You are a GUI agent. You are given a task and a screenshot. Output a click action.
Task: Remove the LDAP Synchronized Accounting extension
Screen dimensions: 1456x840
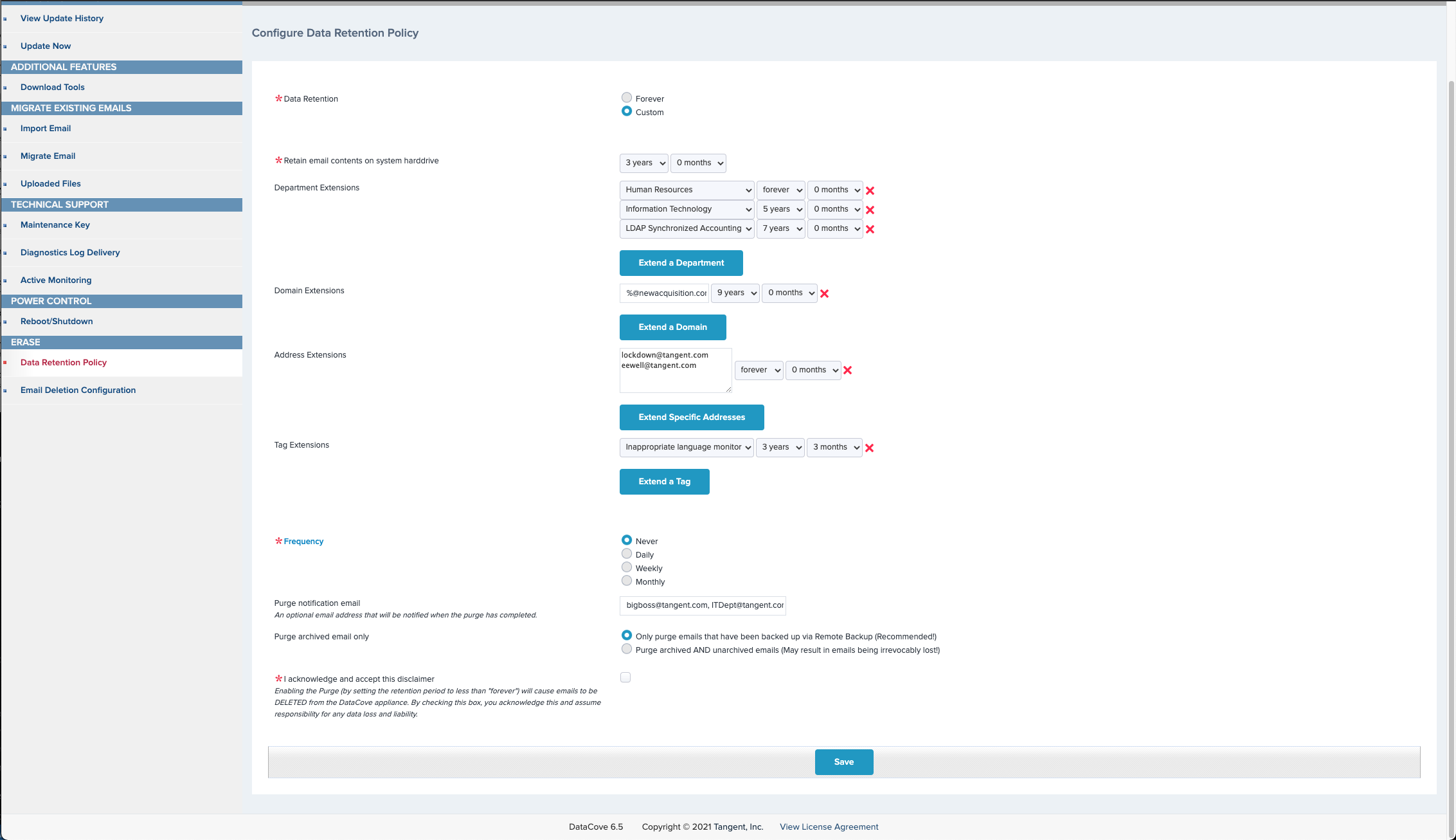tap(870, 229)
